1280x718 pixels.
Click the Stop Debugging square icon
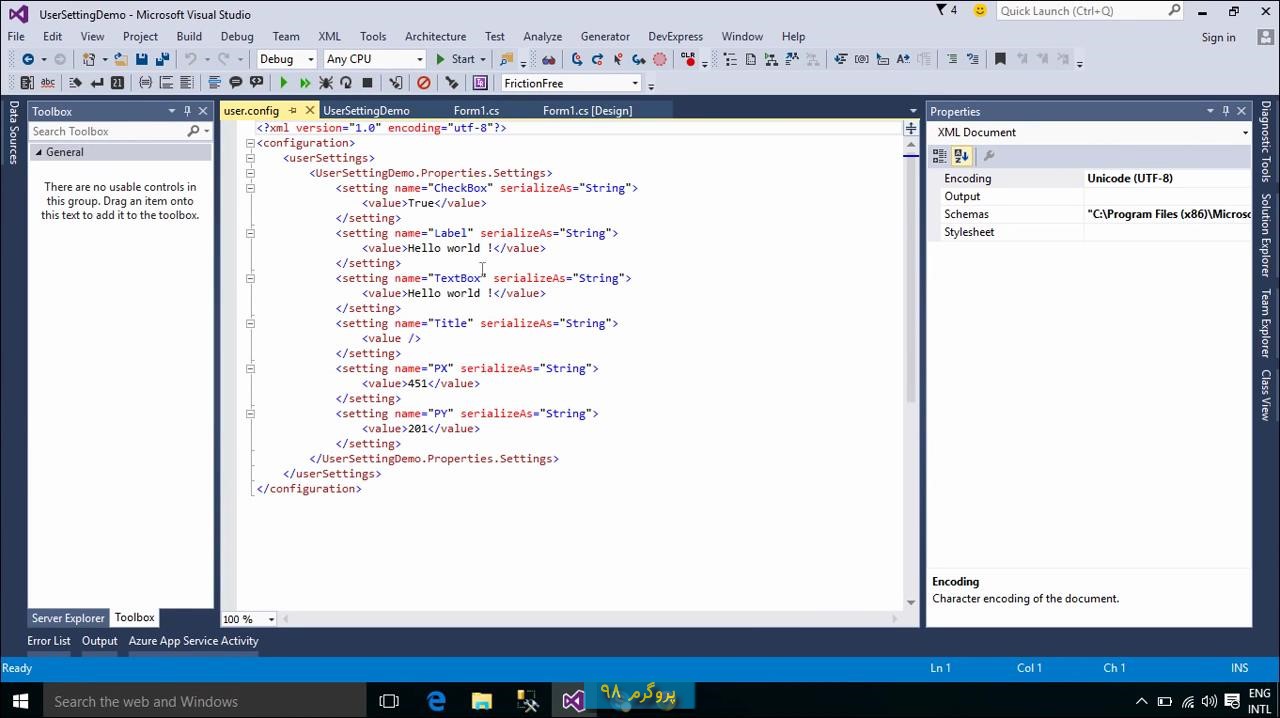[x=369, y=82]
